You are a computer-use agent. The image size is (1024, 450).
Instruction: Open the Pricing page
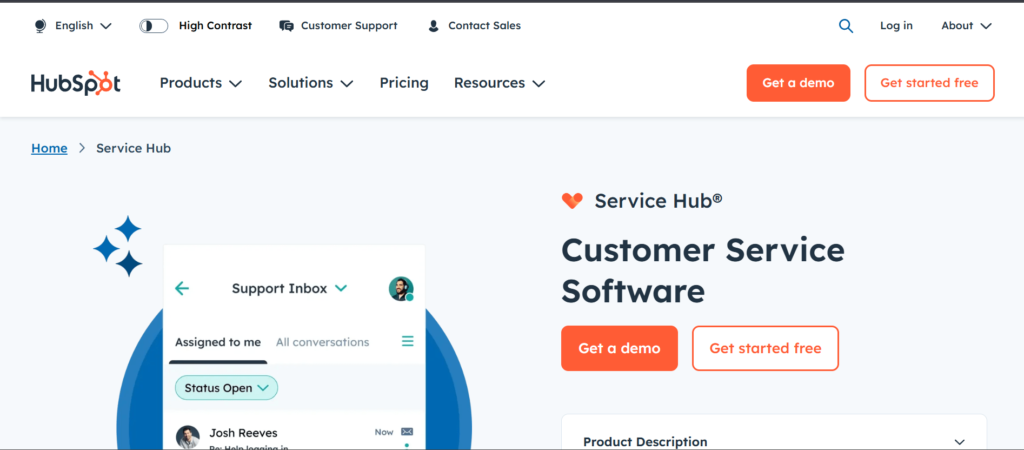click(404, 83)
